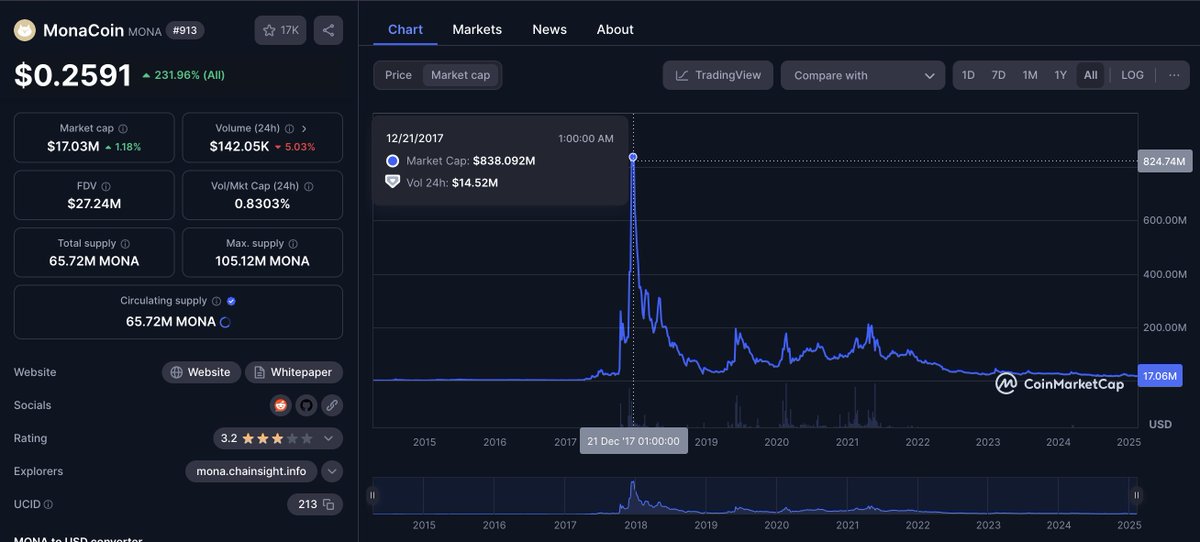Image resolution: width=1200 pixels, height=542 pixels.
Task: Click the 21 Dec '17 date marker
Action: [x=634, y=441]
